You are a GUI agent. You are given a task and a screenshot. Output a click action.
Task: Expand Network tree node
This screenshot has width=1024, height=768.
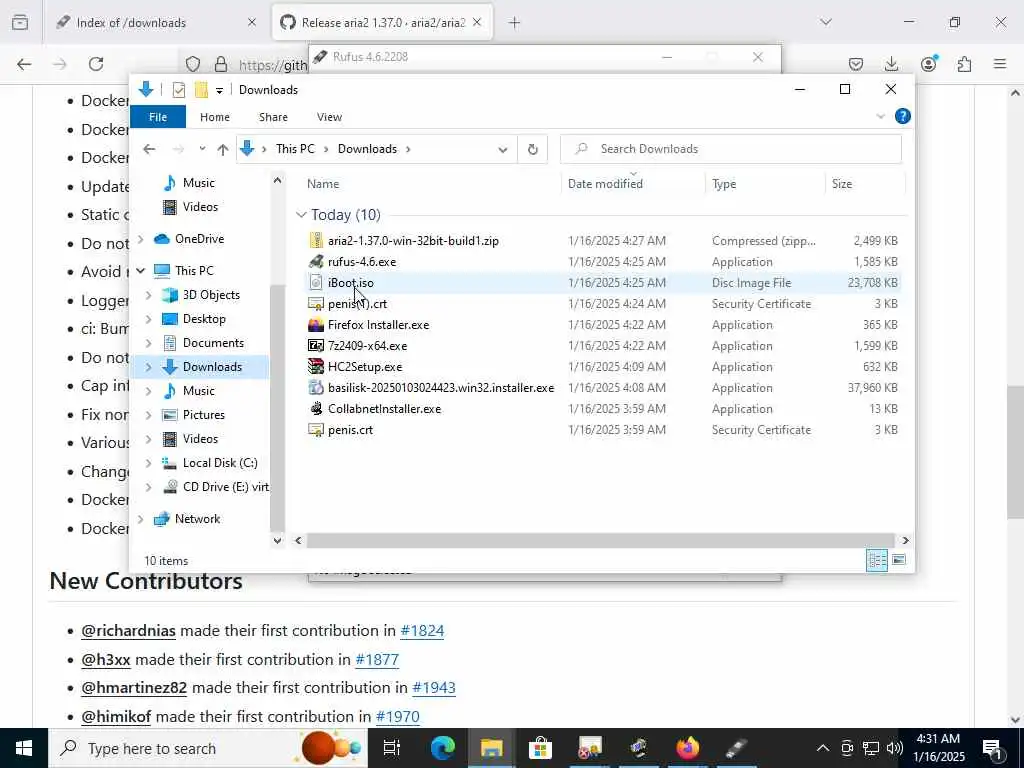pyautogui.click(x=140, y=519)
